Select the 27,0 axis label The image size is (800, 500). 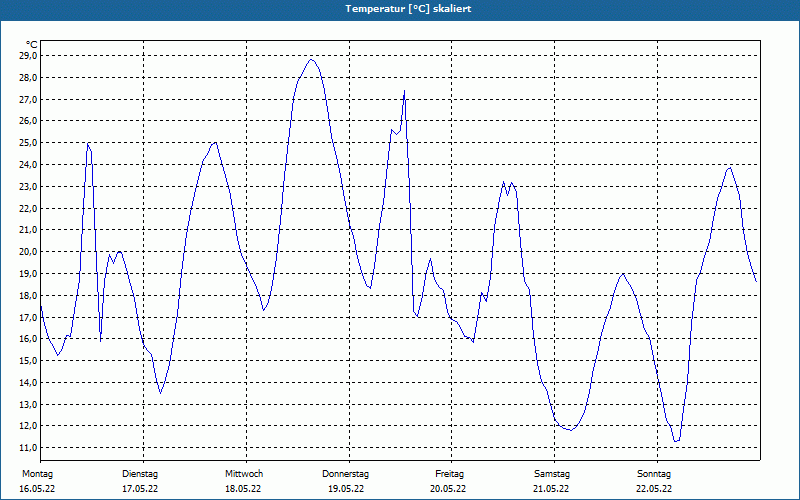click(x=28, y=99)
